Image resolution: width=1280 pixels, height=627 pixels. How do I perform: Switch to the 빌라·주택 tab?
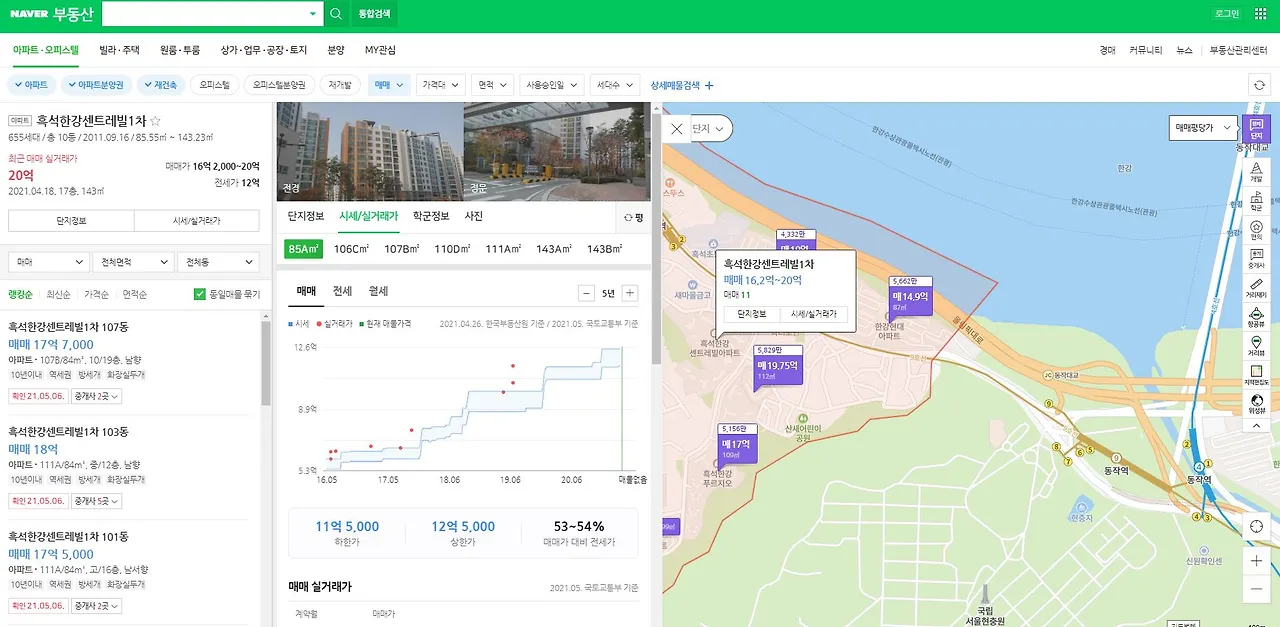pos(119,50)
